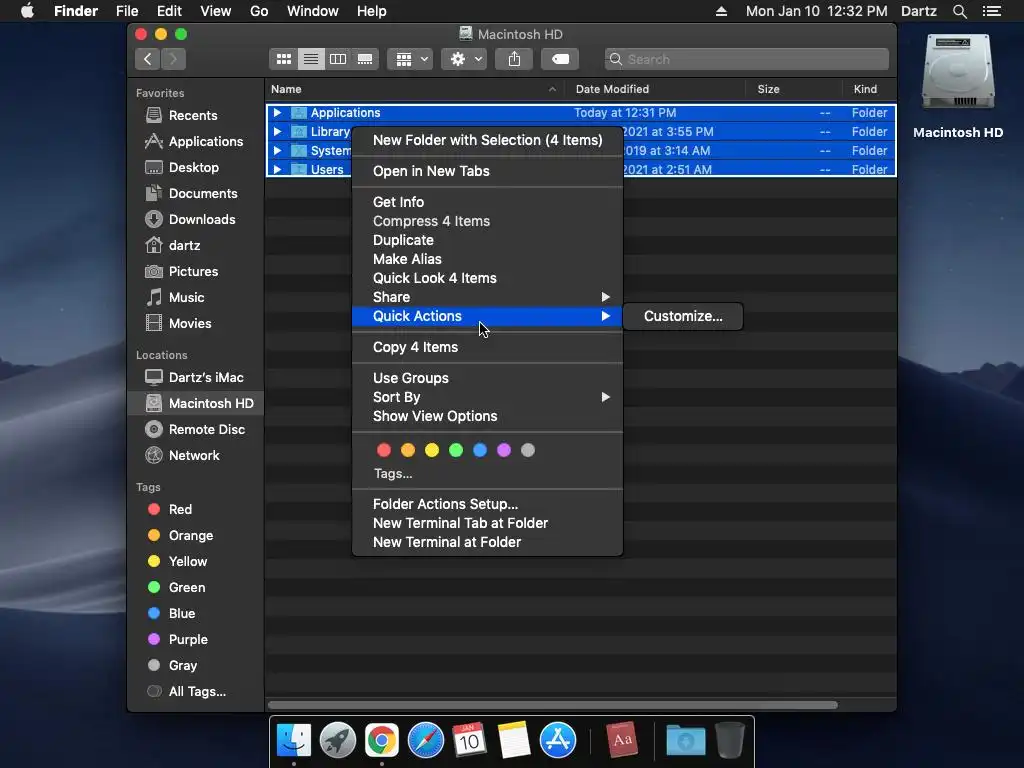Choose Duplicate from the context menu

487,240
